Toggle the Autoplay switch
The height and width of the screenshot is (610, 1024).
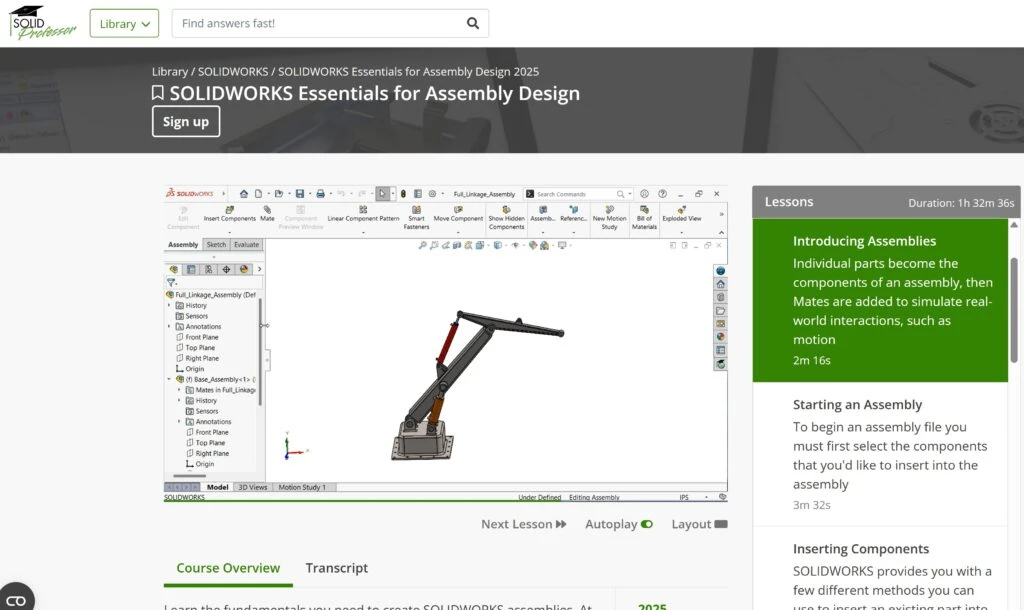pyautogui.click(x=646, y=524)
